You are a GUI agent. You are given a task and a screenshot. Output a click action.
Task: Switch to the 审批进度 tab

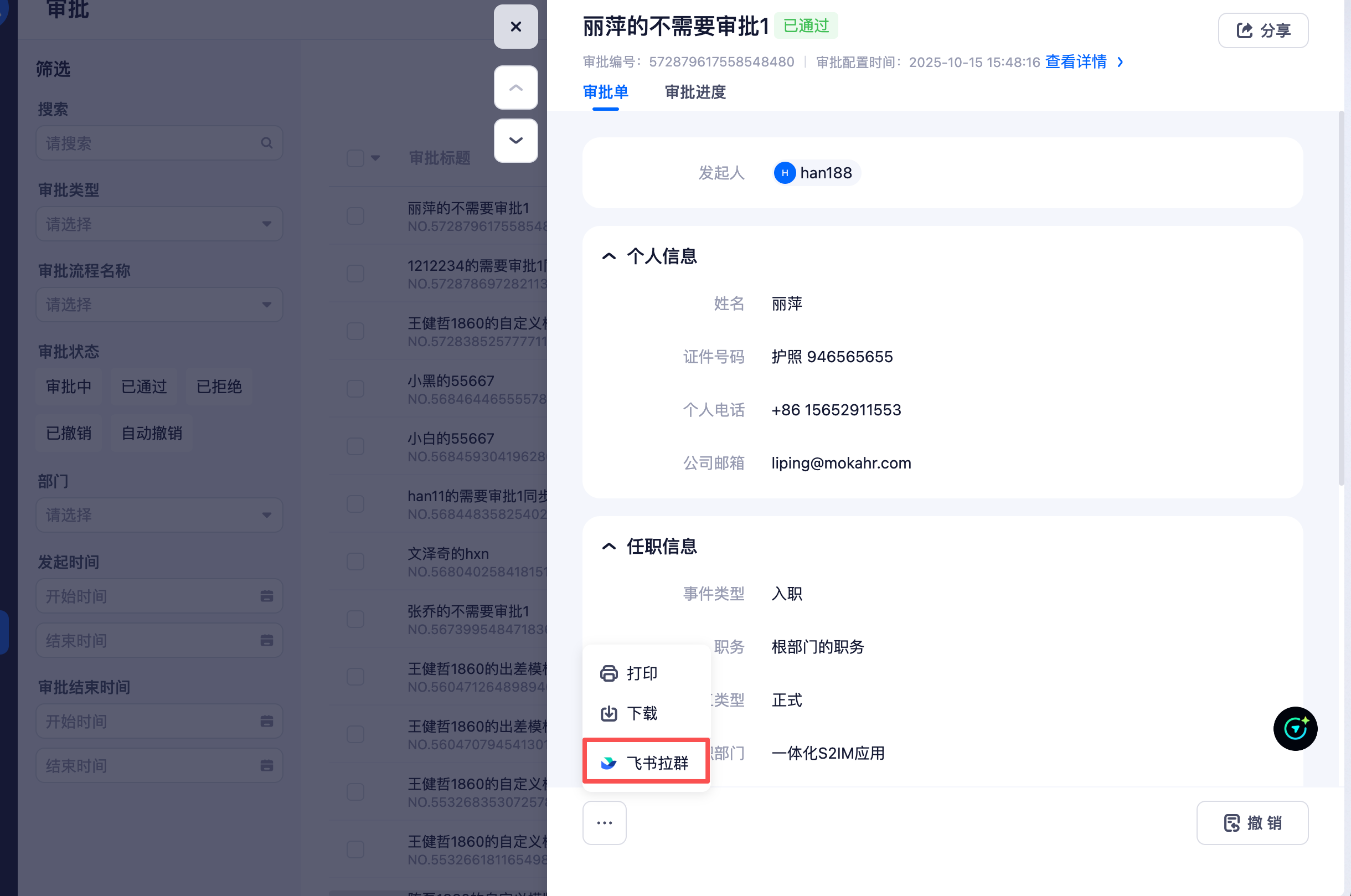click(695, 92)
